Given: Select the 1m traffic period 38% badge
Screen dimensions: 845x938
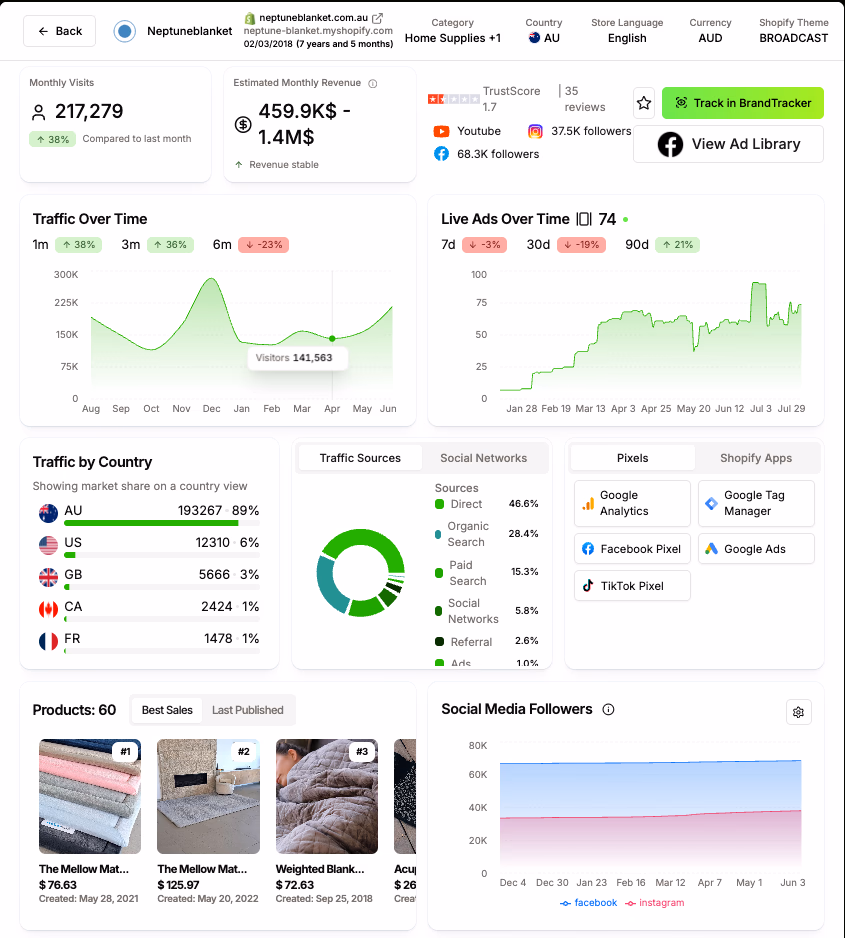Looking at the screenshot, I should coord(78,245).
